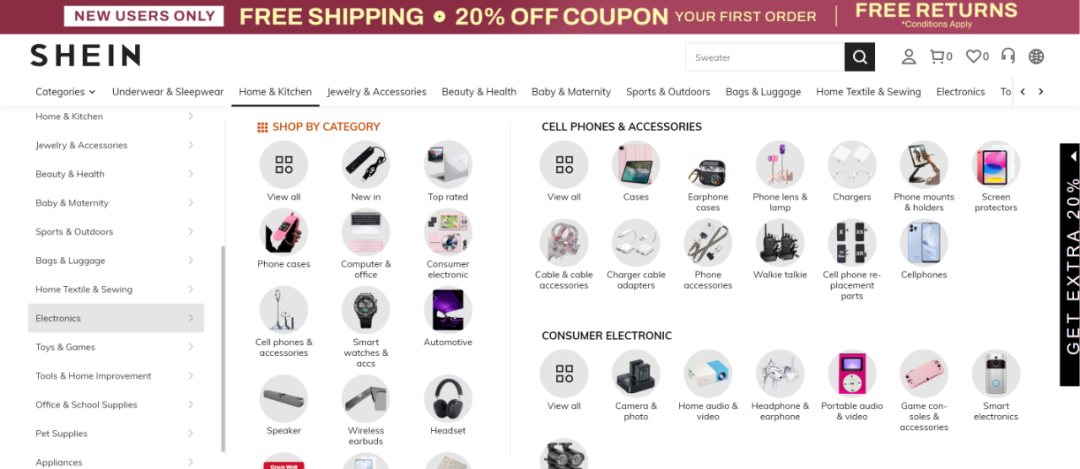Click the sidebar category scrollbar

(x=223, y=350)
